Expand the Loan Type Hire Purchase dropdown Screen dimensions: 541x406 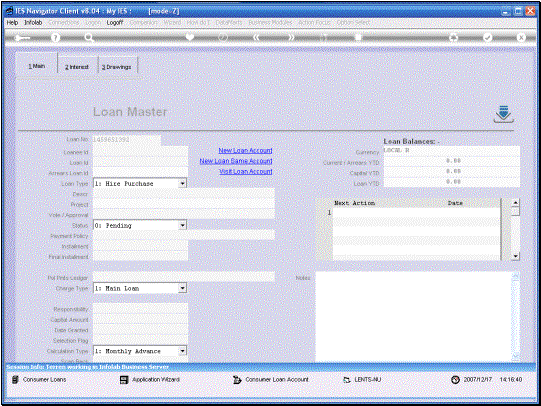[x=183, y=183]
